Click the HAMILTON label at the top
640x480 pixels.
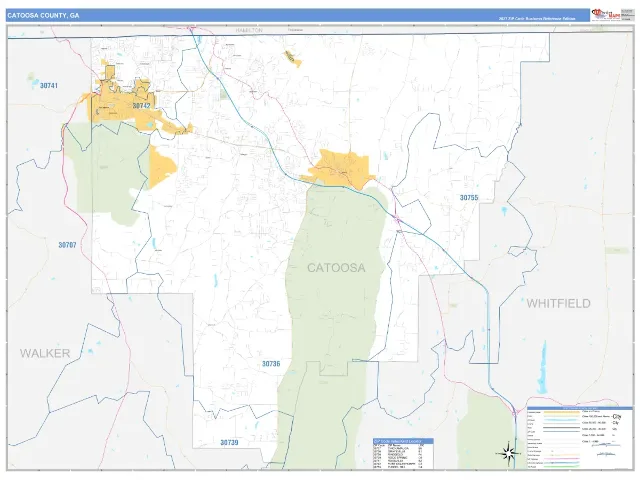coord(249,30)
